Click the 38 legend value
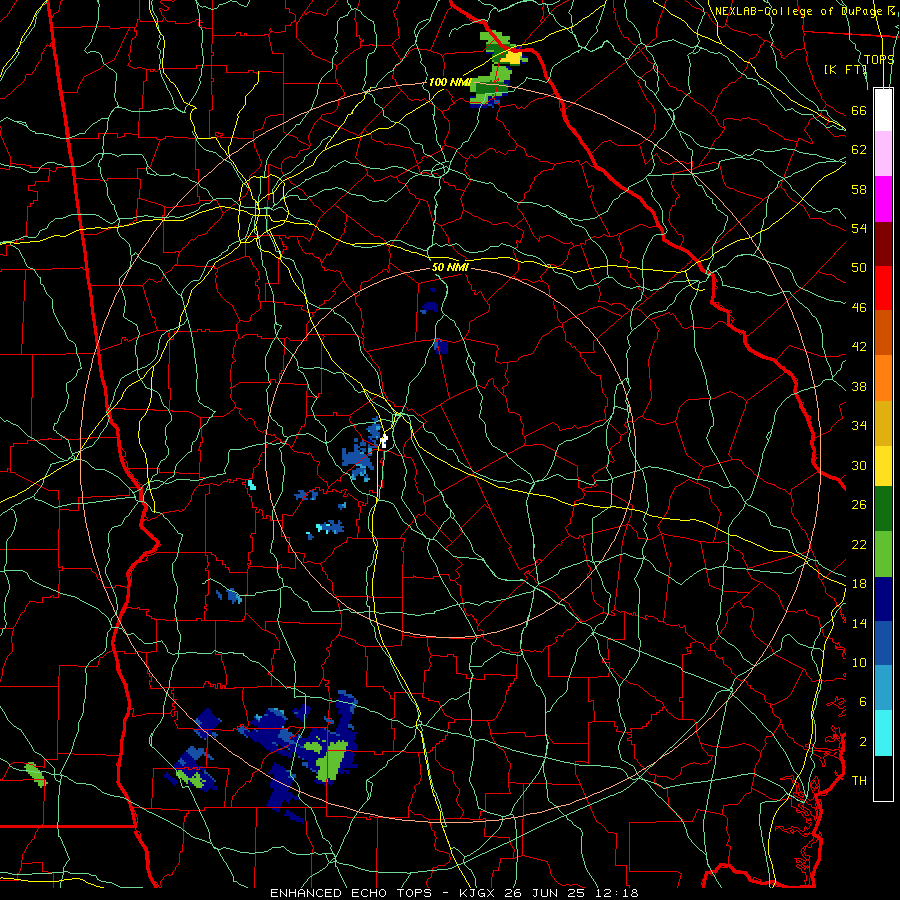 (859, 386)
